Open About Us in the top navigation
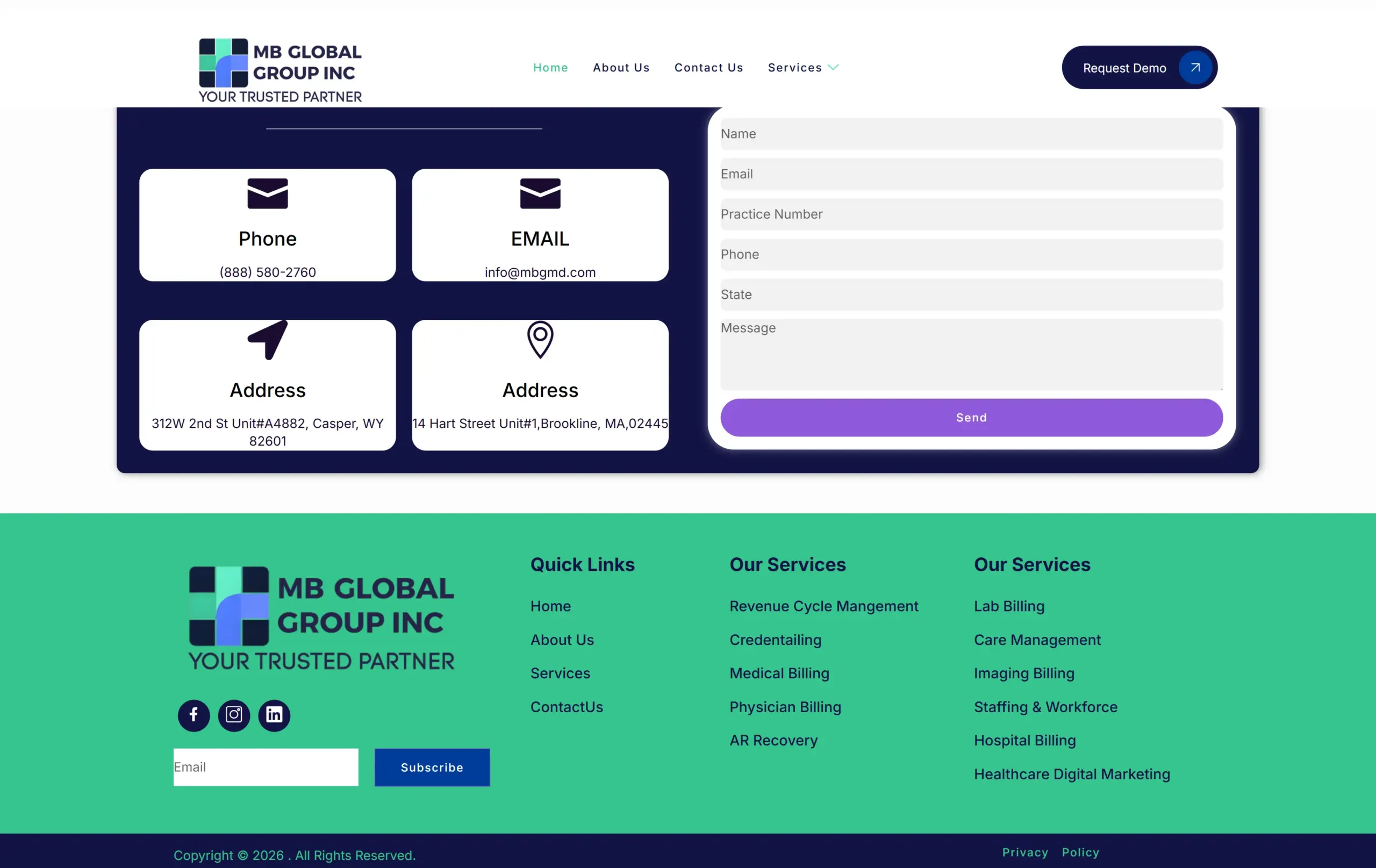The height and width of the screenshot is (868, 1376). 621,67
